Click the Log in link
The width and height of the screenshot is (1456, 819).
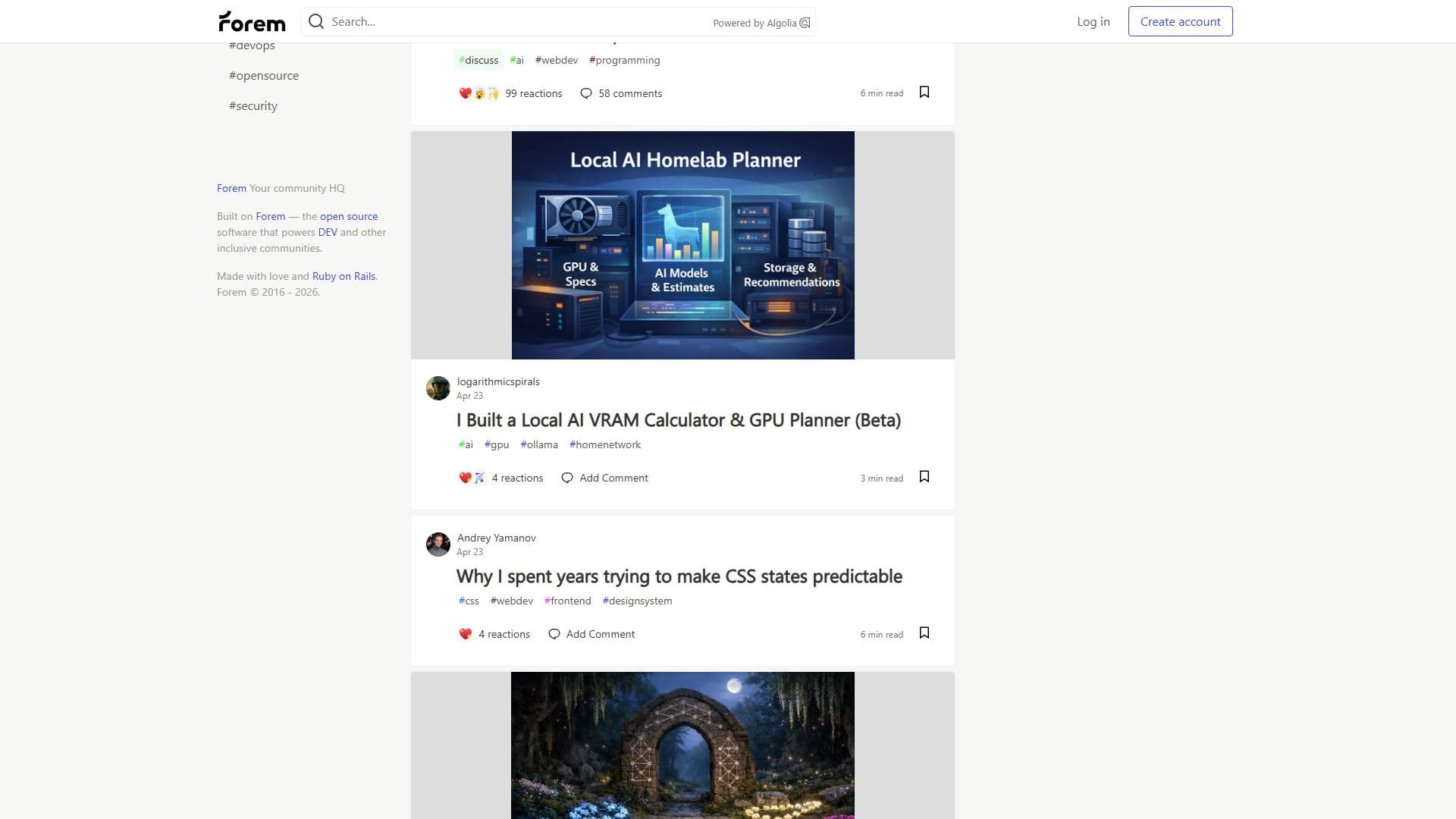point(1094,21)
